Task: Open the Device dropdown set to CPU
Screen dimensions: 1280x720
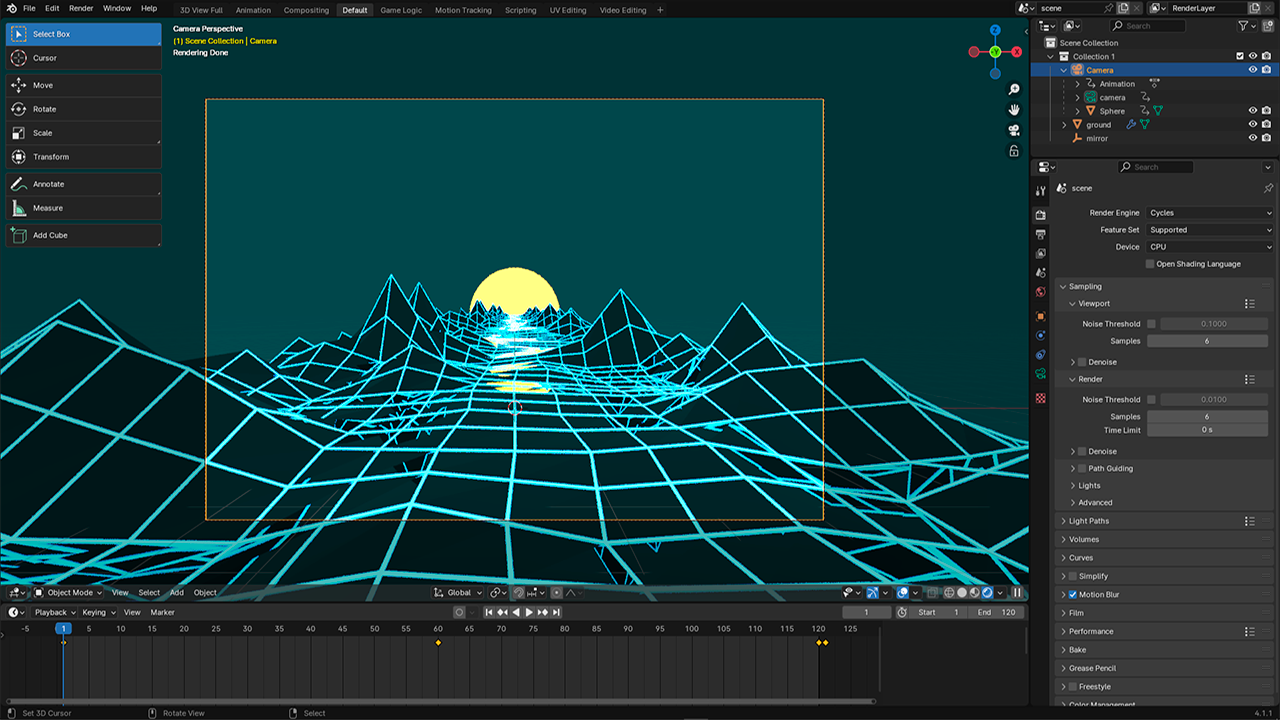Action: click(x=1210, y=247)
